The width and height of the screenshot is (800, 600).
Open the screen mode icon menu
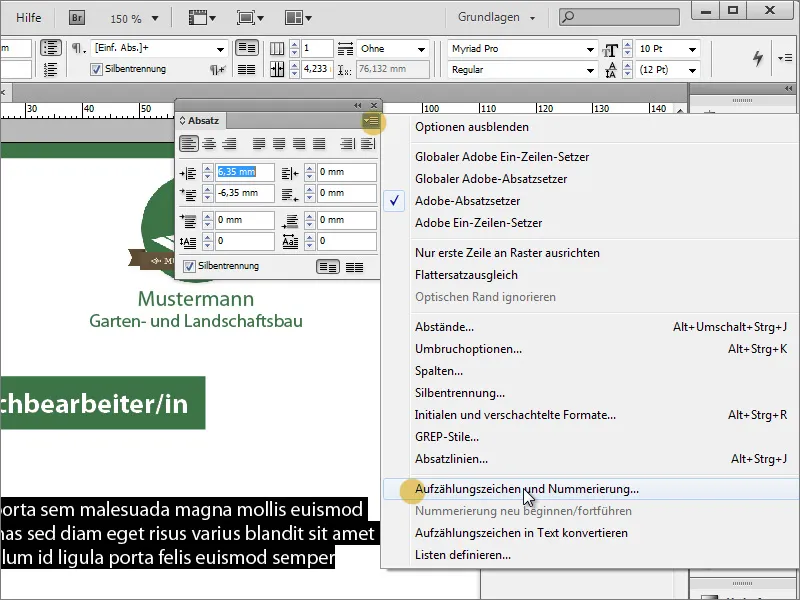250,18
